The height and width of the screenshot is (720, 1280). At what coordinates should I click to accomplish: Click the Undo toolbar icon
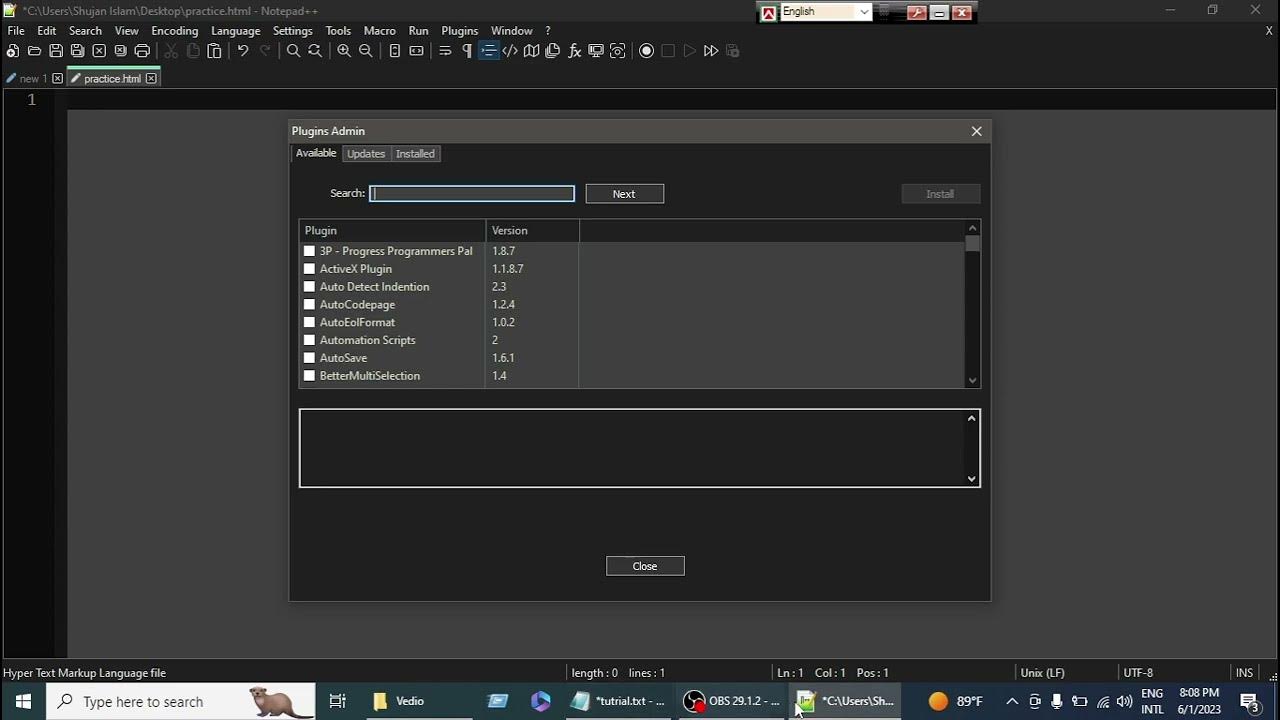click(243, 51)
